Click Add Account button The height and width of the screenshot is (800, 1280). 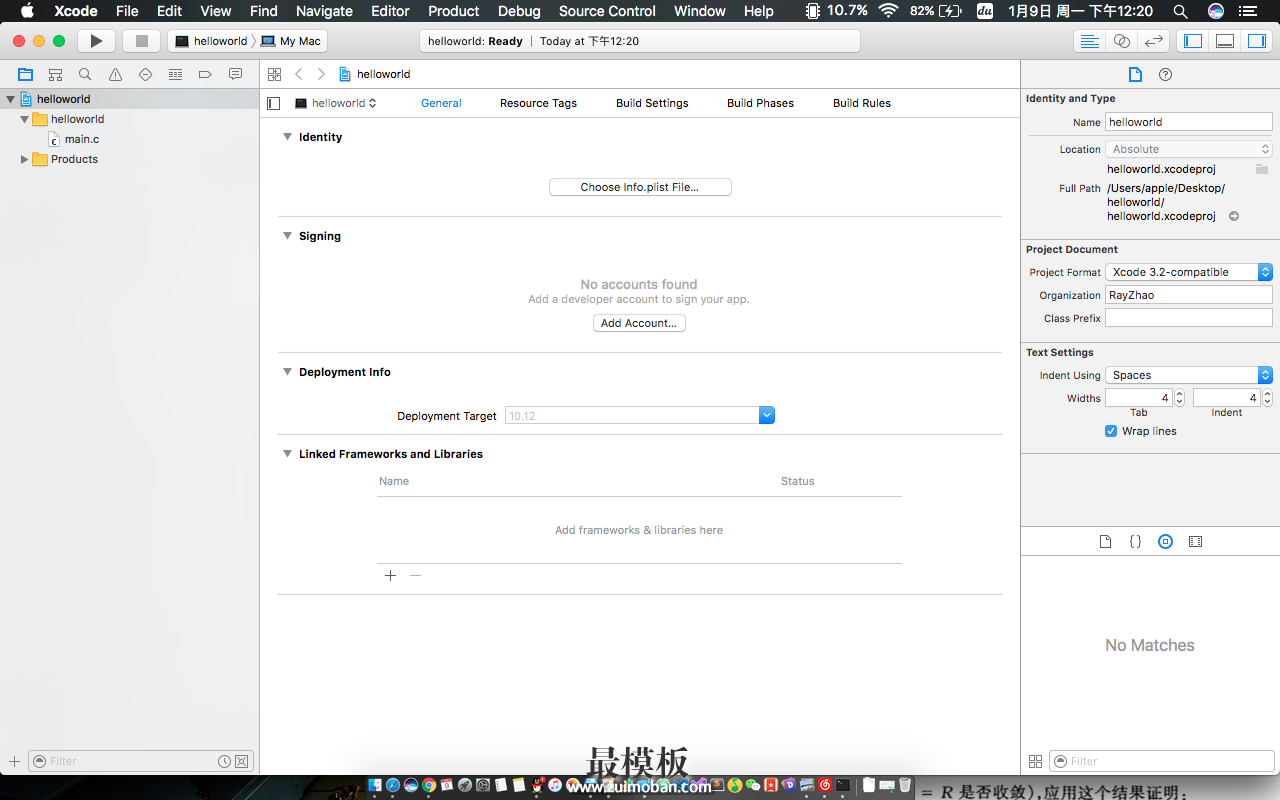tap(639, 323)
